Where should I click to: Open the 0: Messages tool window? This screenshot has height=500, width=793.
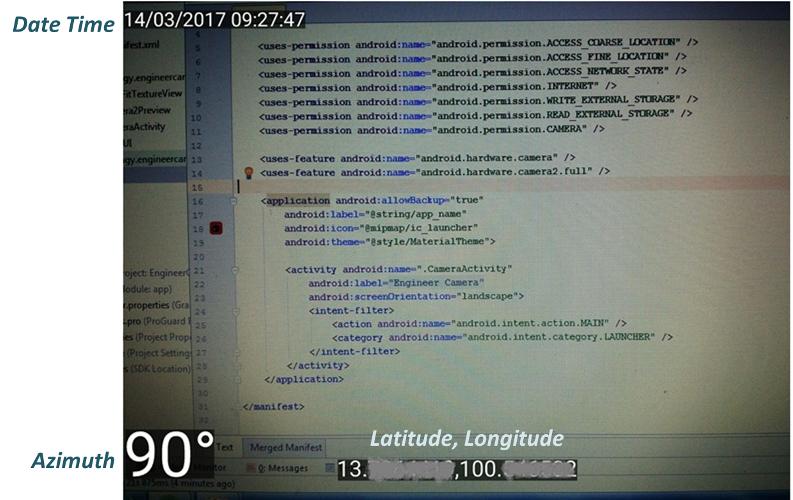(283, 468)
